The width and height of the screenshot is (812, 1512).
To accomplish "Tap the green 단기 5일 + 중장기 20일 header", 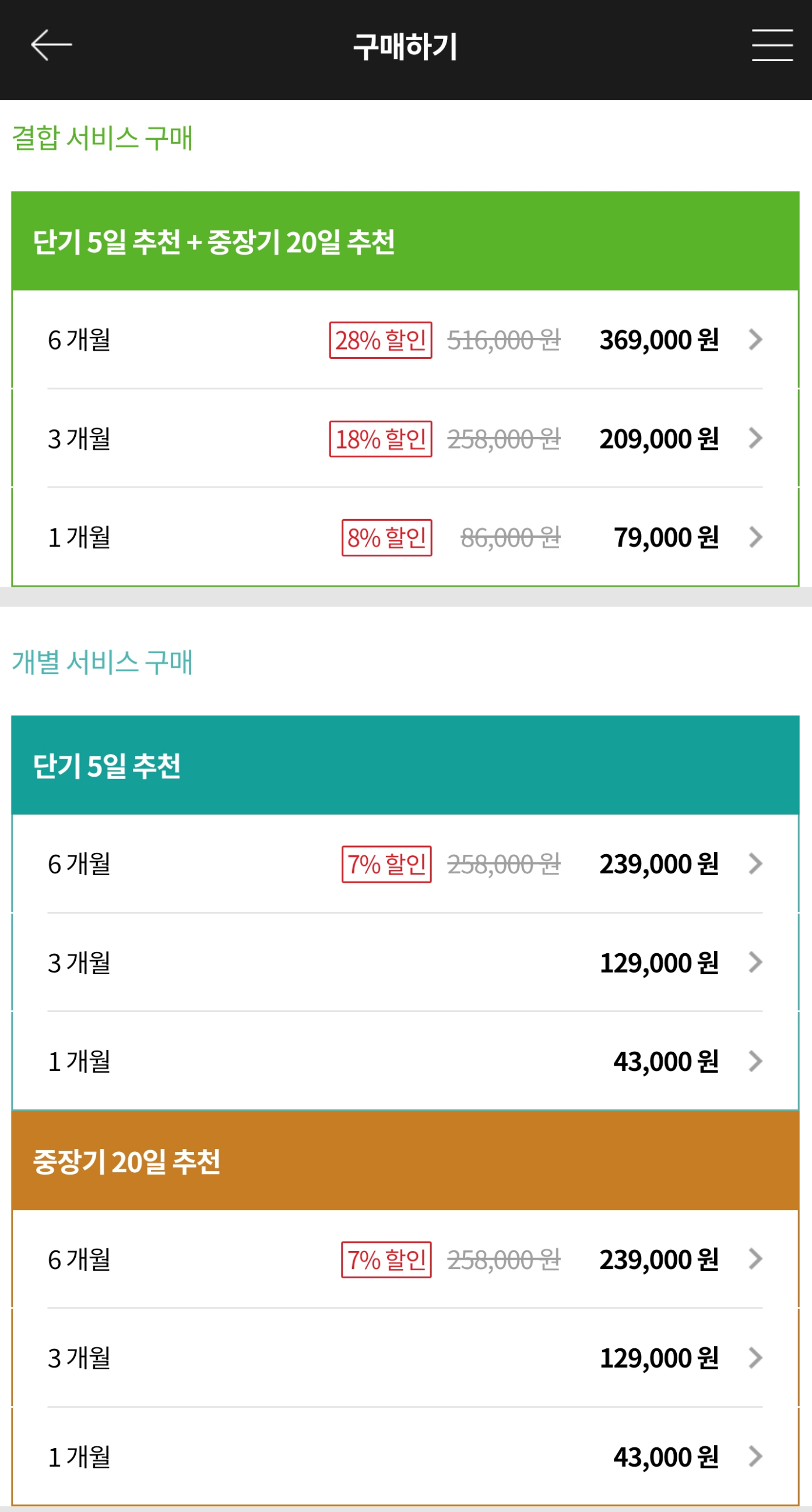I will coord(405,241).
